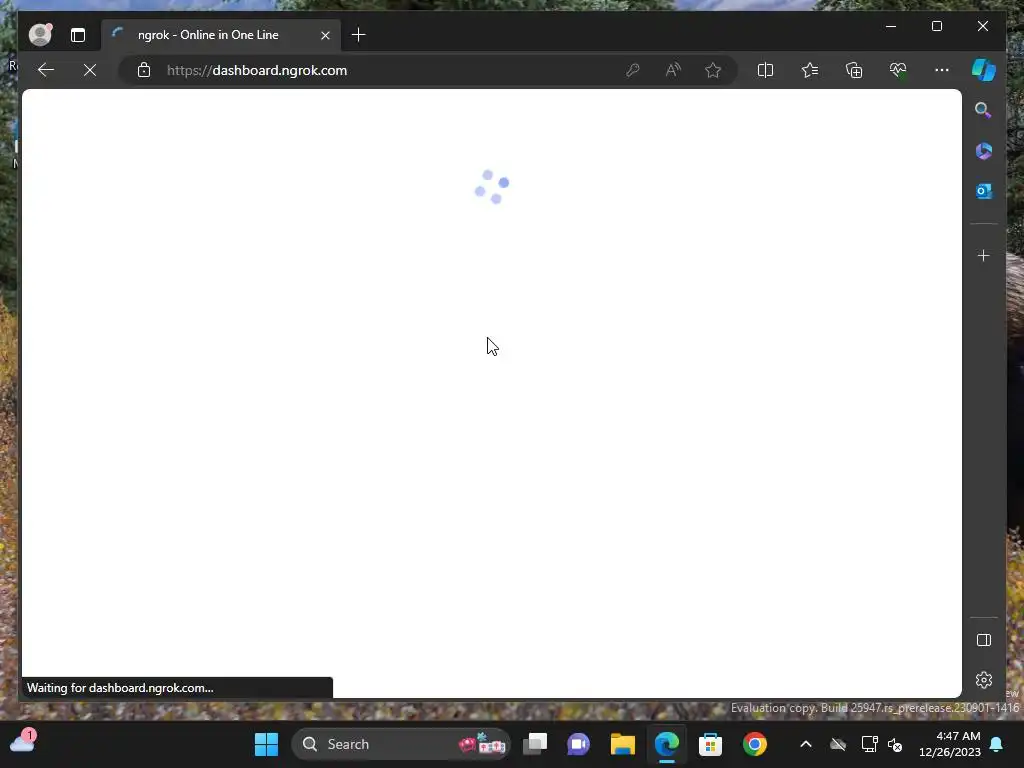Launch the Teams chat taskbar icon
Image resolution: width=1024 pixels, height=768 pixels.
click(579, 744)
